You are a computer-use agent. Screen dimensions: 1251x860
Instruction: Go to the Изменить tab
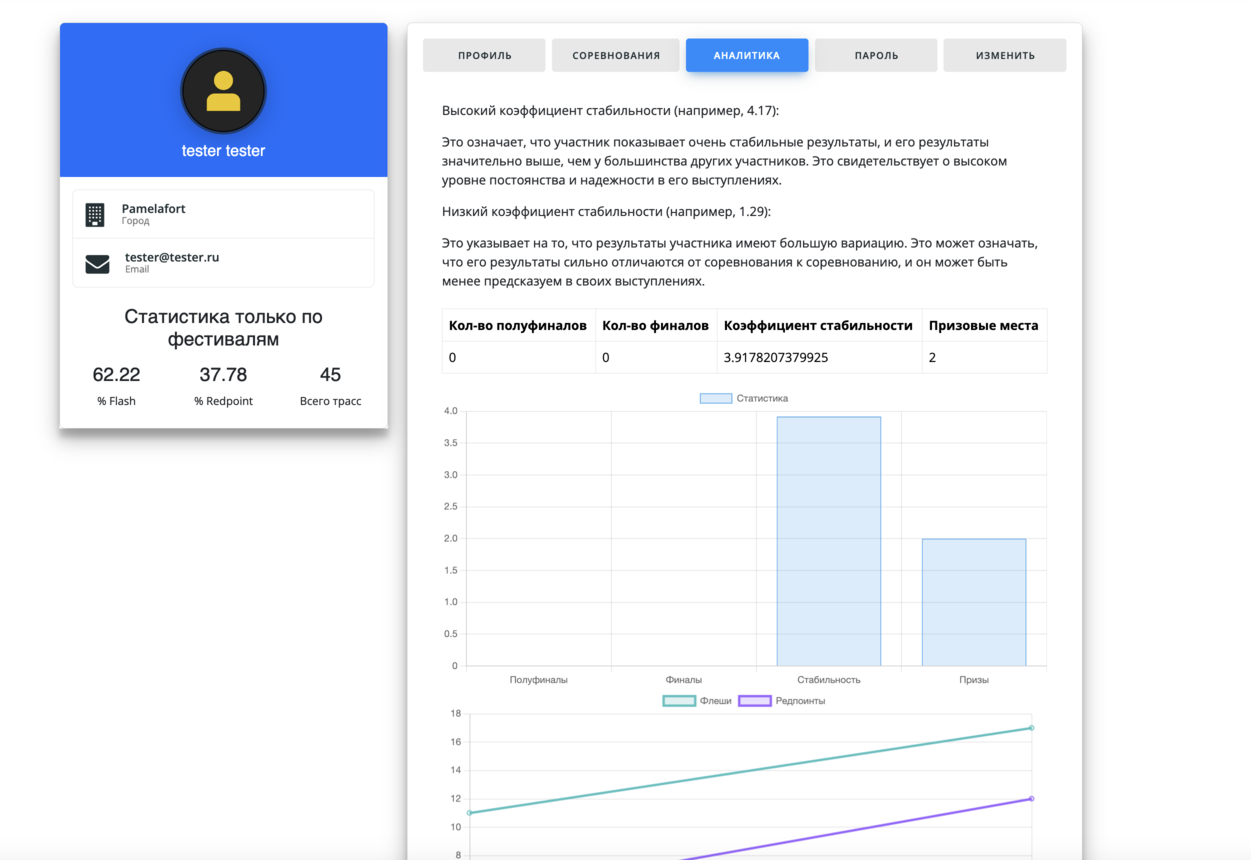tap(1004, 56)
